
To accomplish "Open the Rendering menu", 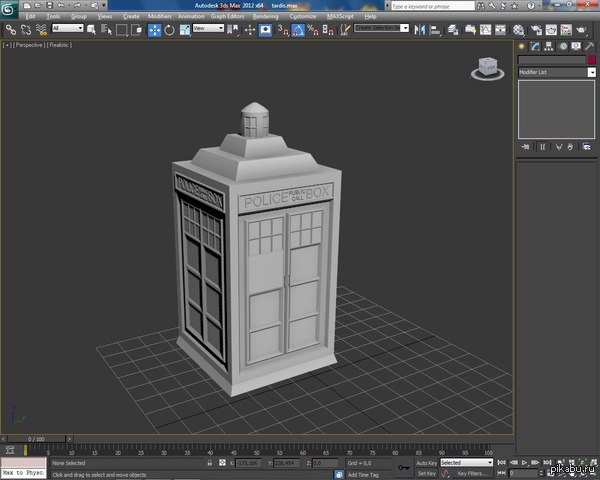I will [x=266, y=16].
